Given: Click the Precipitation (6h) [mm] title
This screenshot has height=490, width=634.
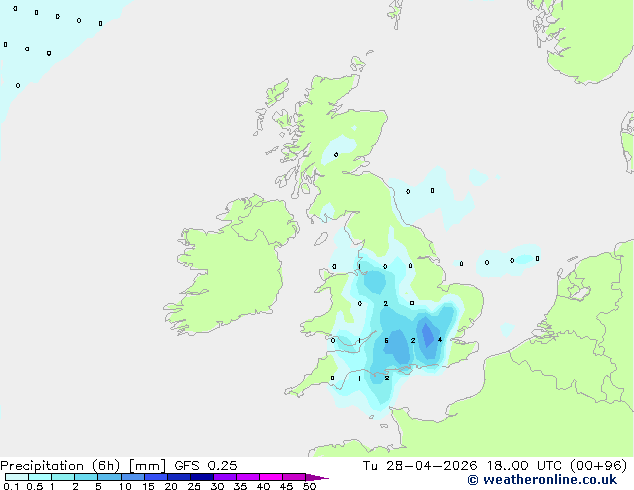Looking at the screenshot, I should point(83,465).
